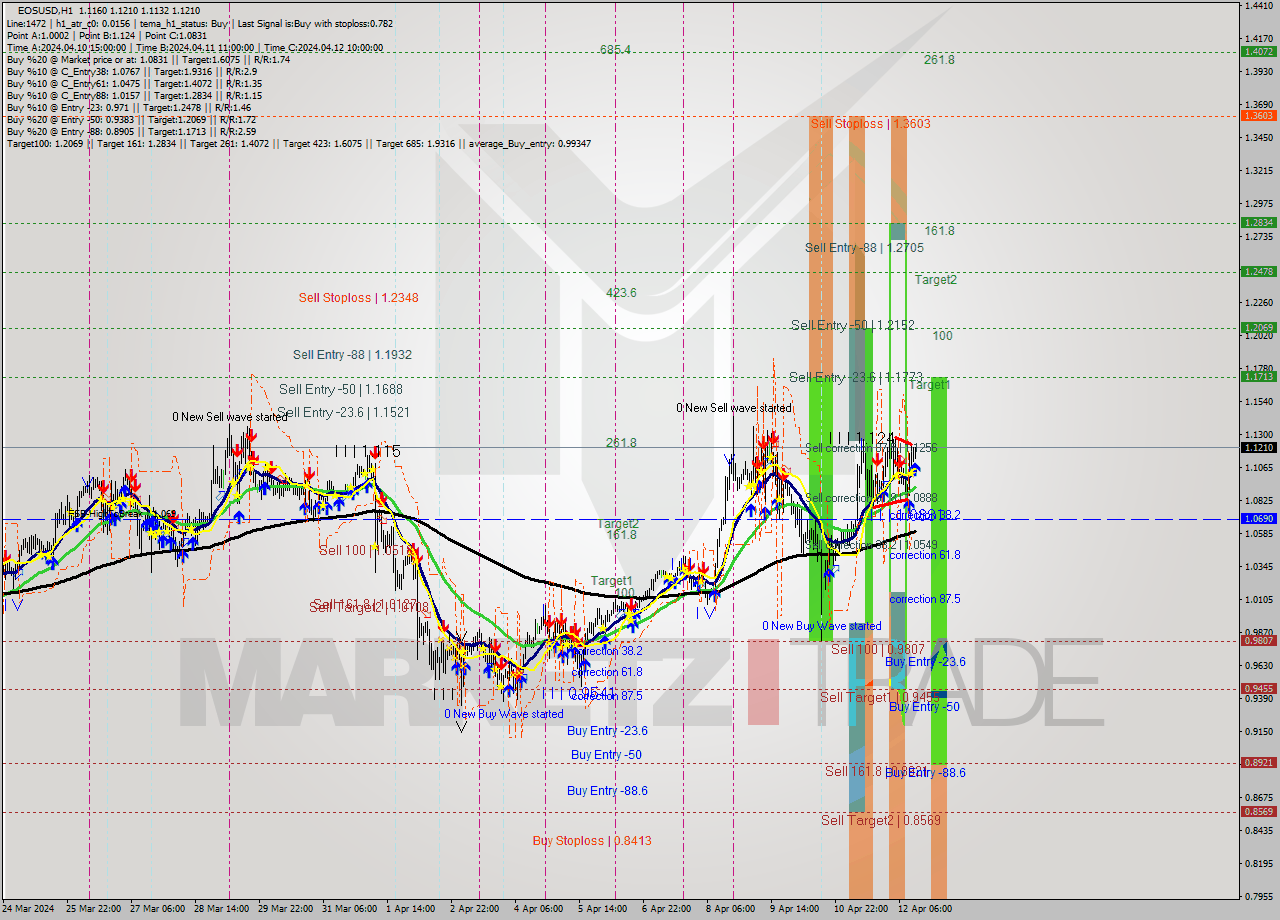Select the 'Sell Entry -50 | 1.2152' label

(x=853, y=326)
